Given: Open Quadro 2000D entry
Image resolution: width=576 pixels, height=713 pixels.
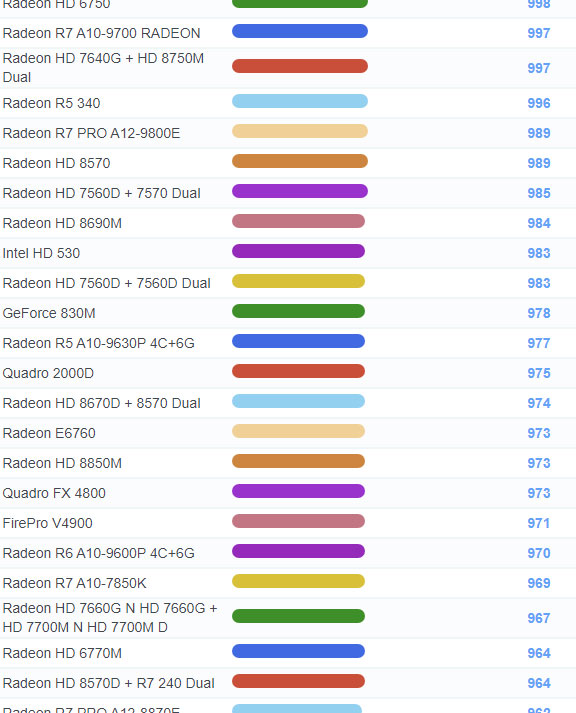Looking at the screenshot, I should [48, 373].
